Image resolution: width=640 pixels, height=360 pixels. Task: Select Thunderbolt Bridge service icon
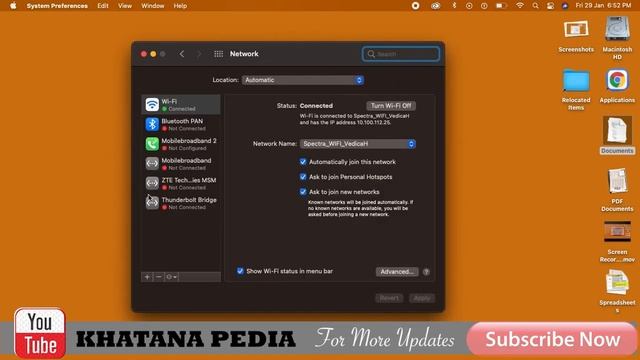pos(152,202)
